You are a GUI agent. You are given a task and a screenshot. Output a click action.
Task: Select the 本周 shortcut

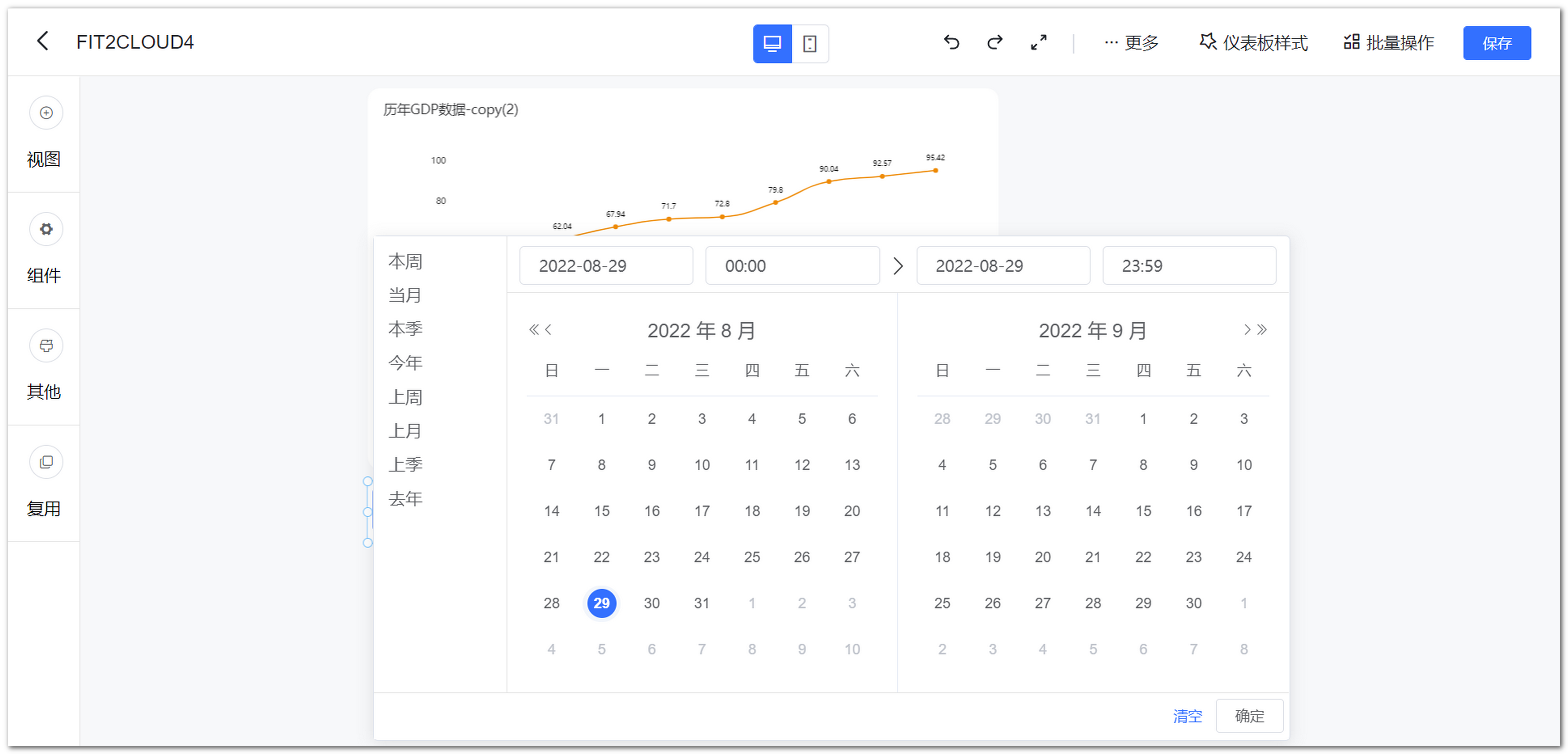(x=405, y=261)
